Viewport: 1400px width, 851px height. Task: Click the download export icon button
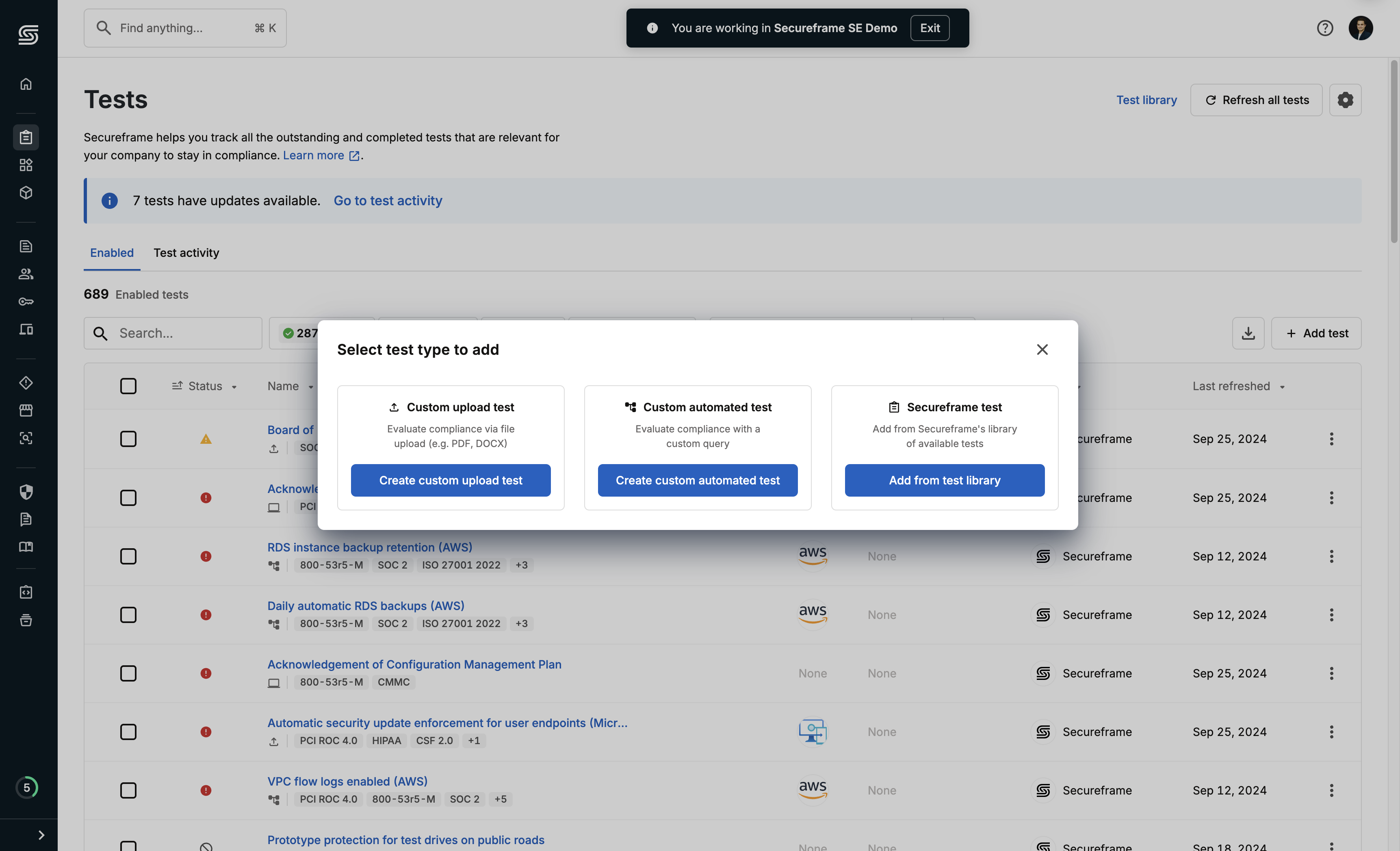point(1248,333)
